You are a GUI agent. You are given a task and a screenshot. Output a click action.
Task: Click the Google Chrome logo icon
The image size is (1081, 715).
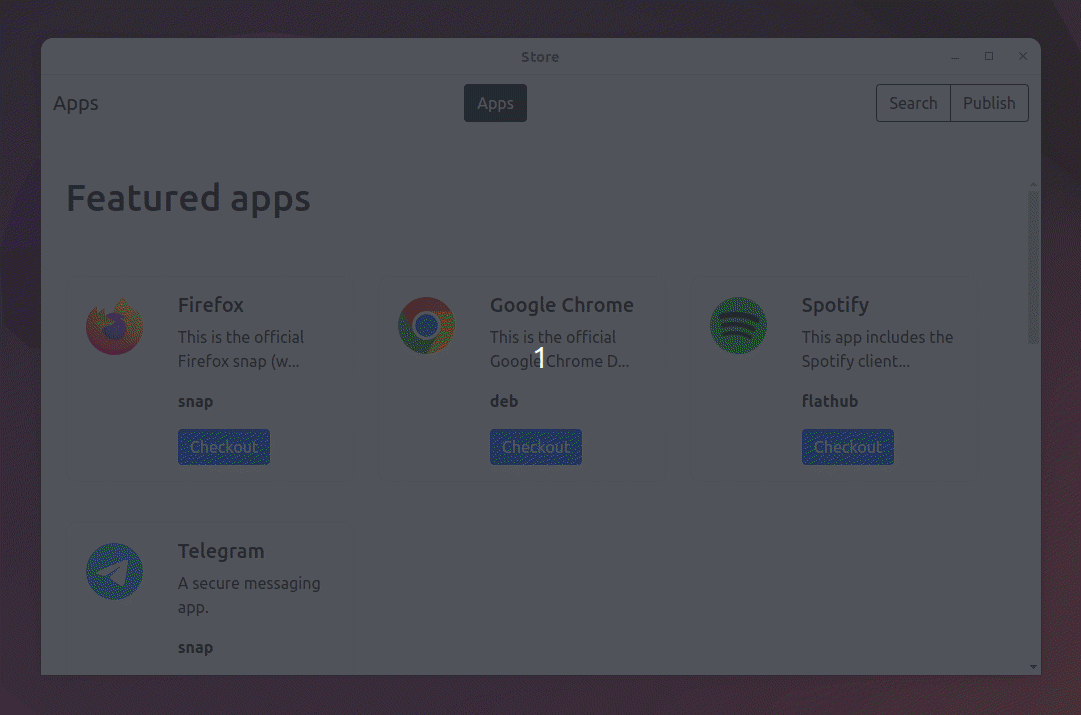tap(426, 326)
